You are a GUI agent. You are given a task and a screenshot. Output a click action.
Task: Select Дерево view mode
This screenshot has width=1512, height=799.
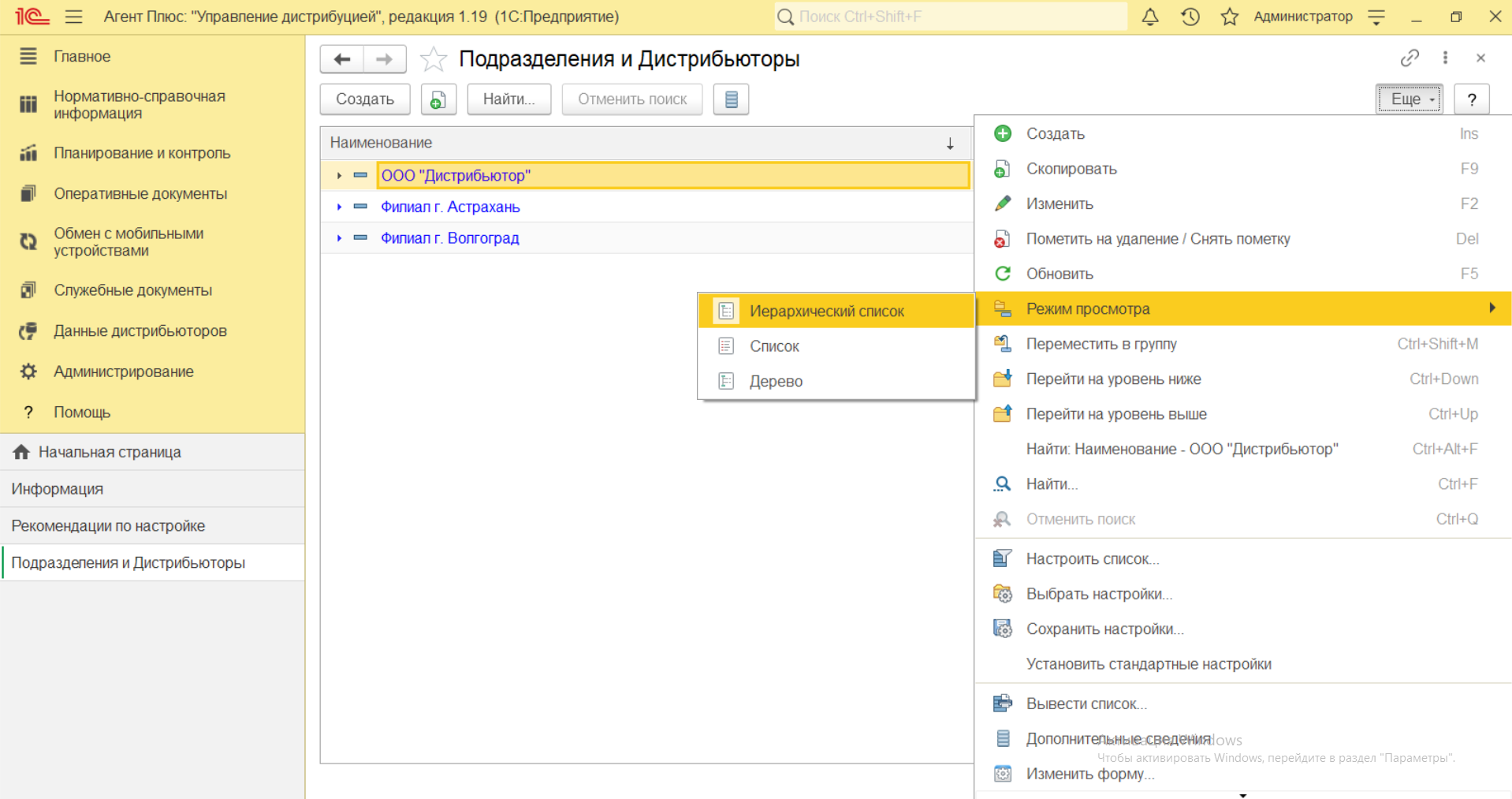(776, 381)
